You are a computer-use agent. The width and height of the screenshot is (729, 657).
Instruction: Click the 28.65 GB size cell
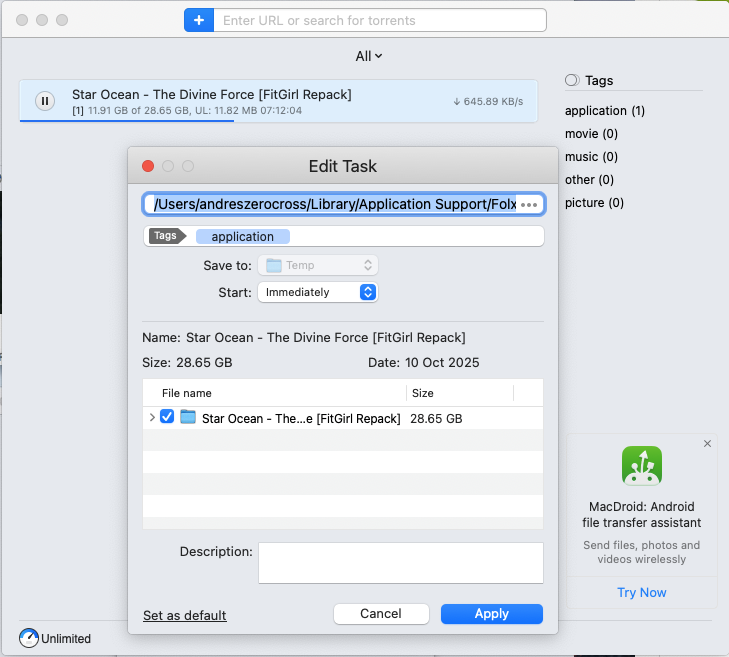(436, 418)
